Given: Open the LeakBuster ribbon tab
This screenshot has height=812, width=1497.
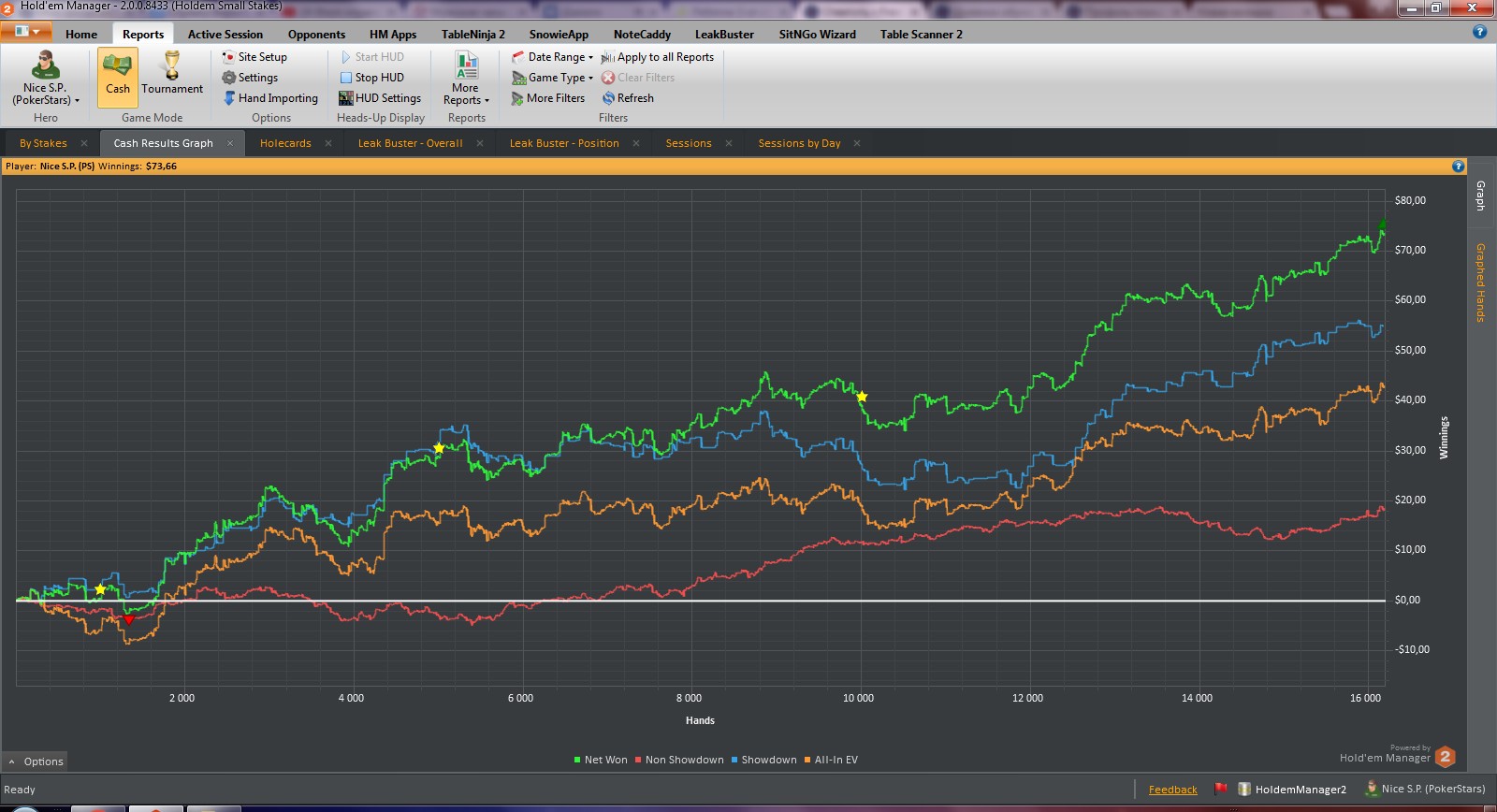Looking at the screenshot, I should (x=724, y=35).
